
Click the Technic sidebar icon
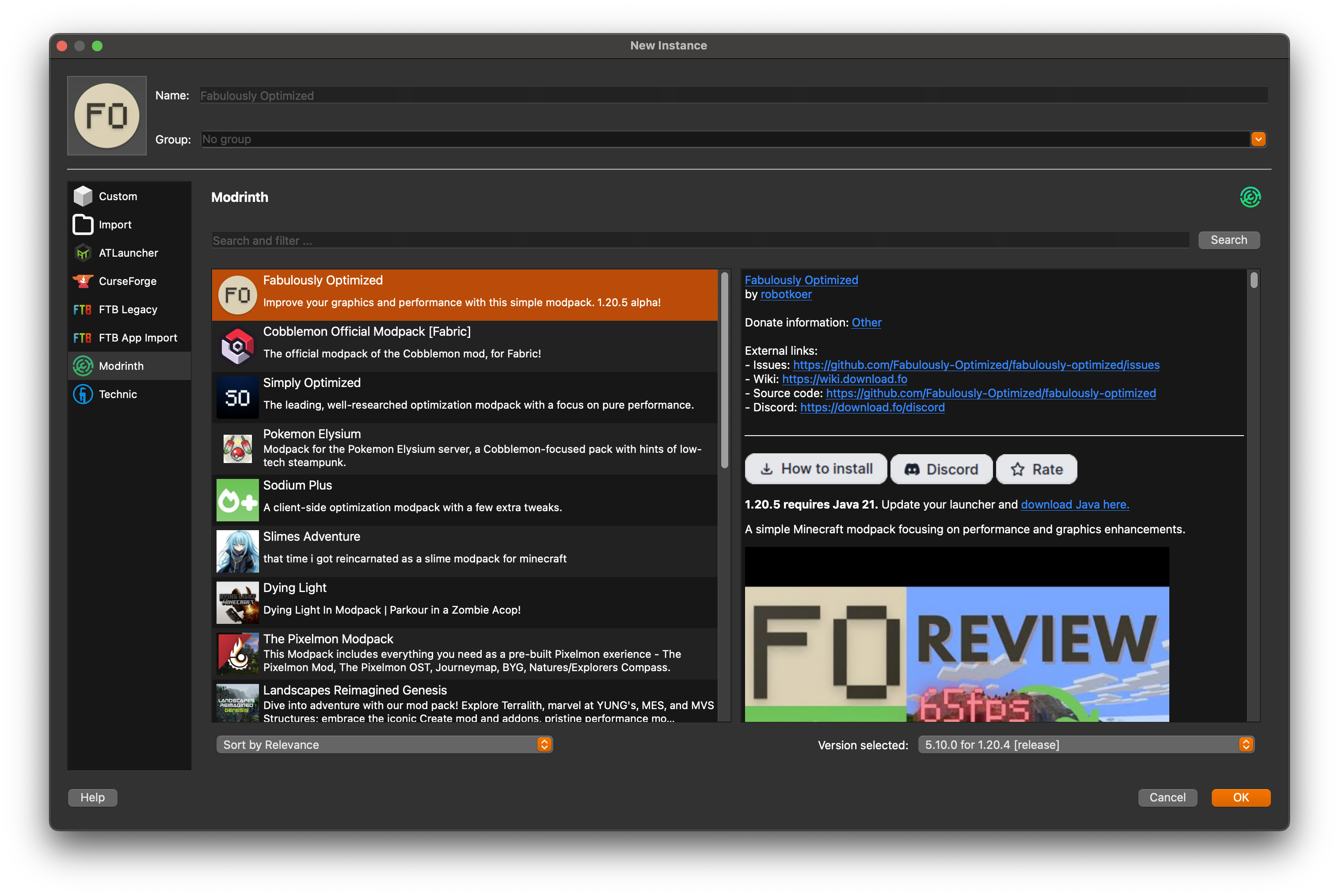pyautogui.click(x=83, y=394)
